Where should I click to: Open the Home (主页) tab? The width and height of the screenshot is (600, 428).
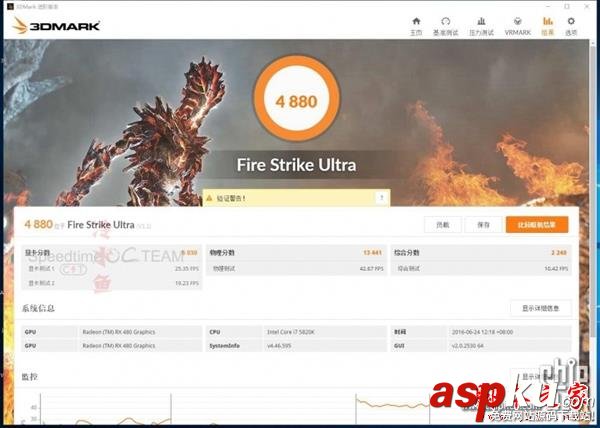416,26
